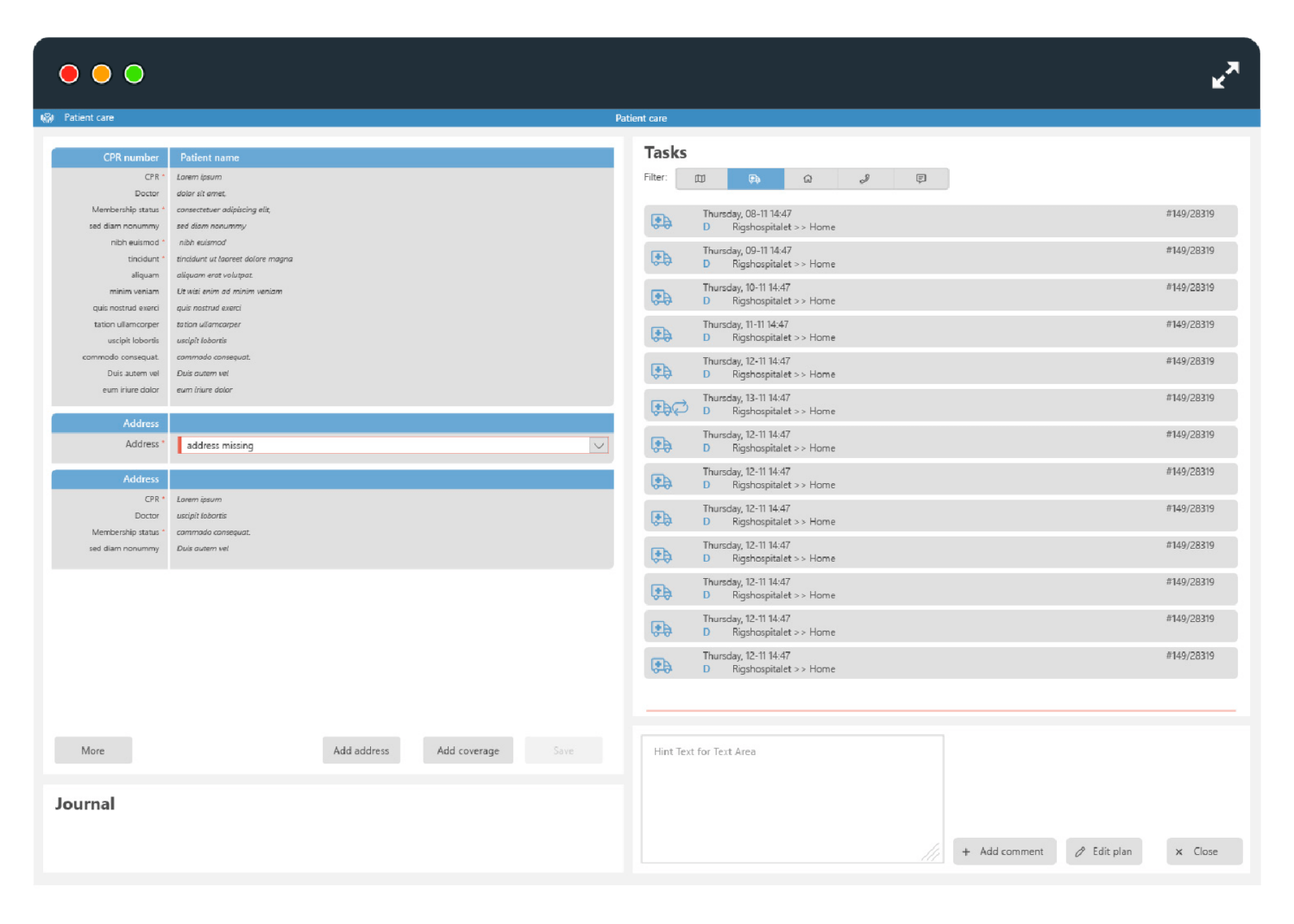Click Add comment with plus icon
The height and width of the screenshot is (924, 1294).
click(x=1004, y=852)
